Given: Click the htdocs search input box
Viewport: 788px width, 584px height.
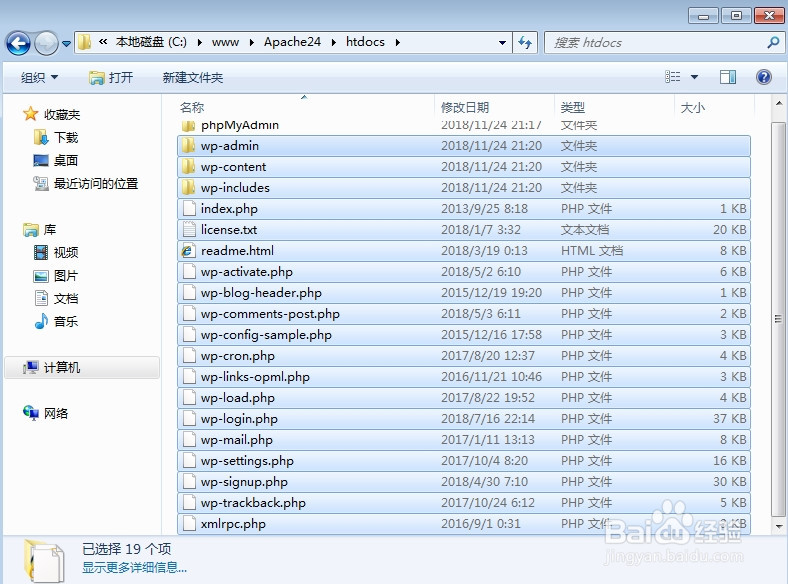Looking at the screenshot, I should pyautogui.click(x=664, y=43).
